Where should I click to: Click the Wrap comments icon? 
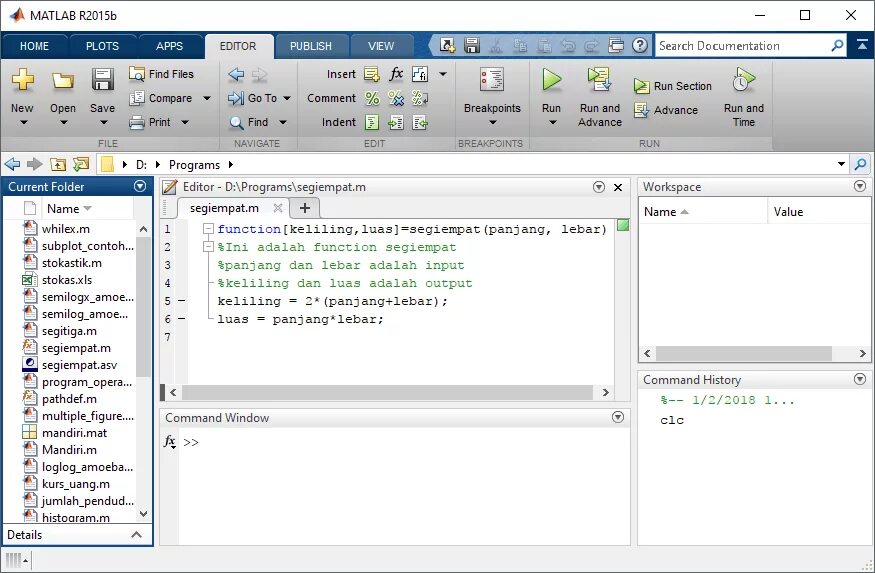[420, 99]
